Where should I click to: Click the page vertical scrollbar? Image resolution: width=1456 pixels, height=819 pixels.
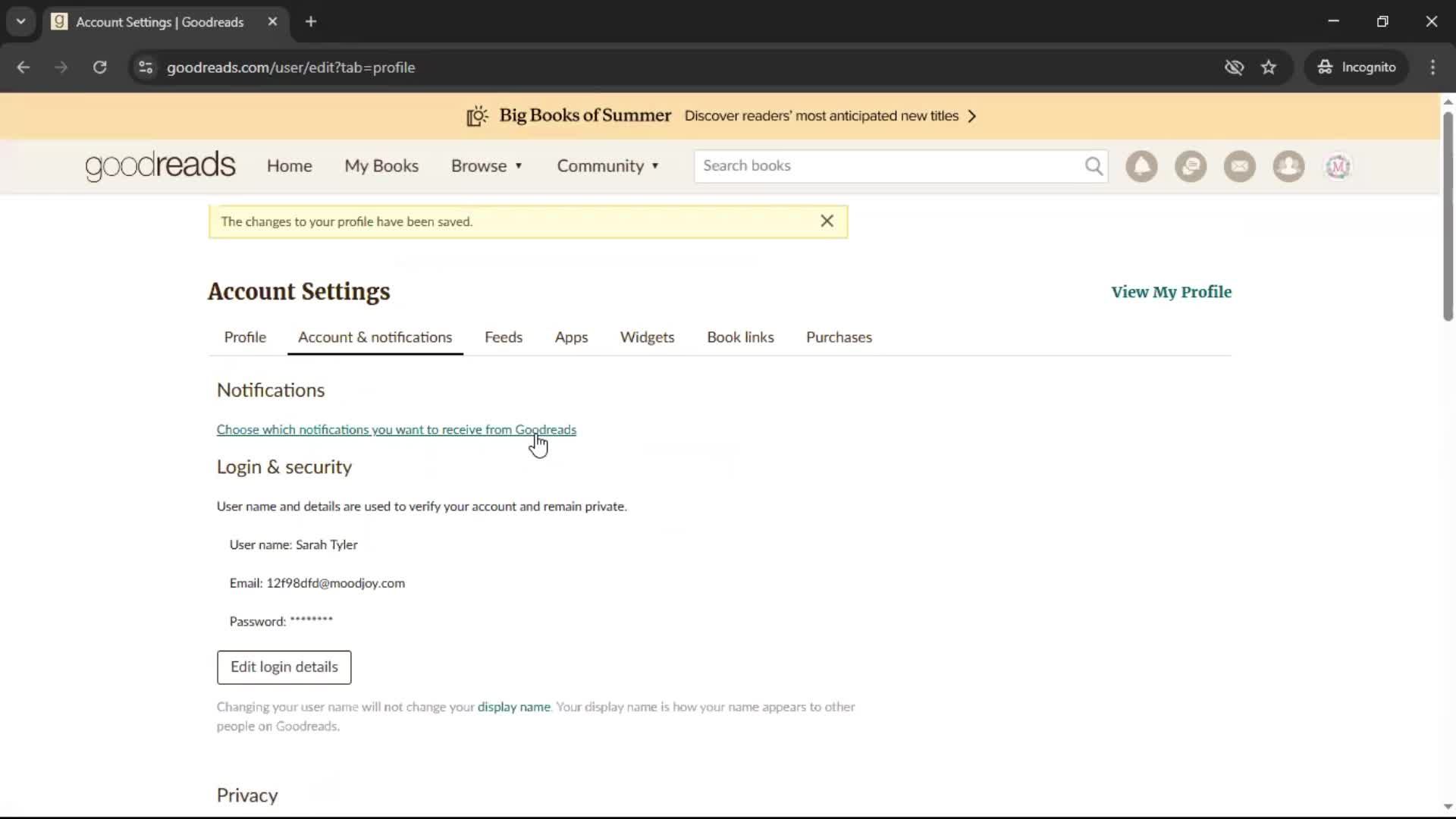tap(1448, 216)
